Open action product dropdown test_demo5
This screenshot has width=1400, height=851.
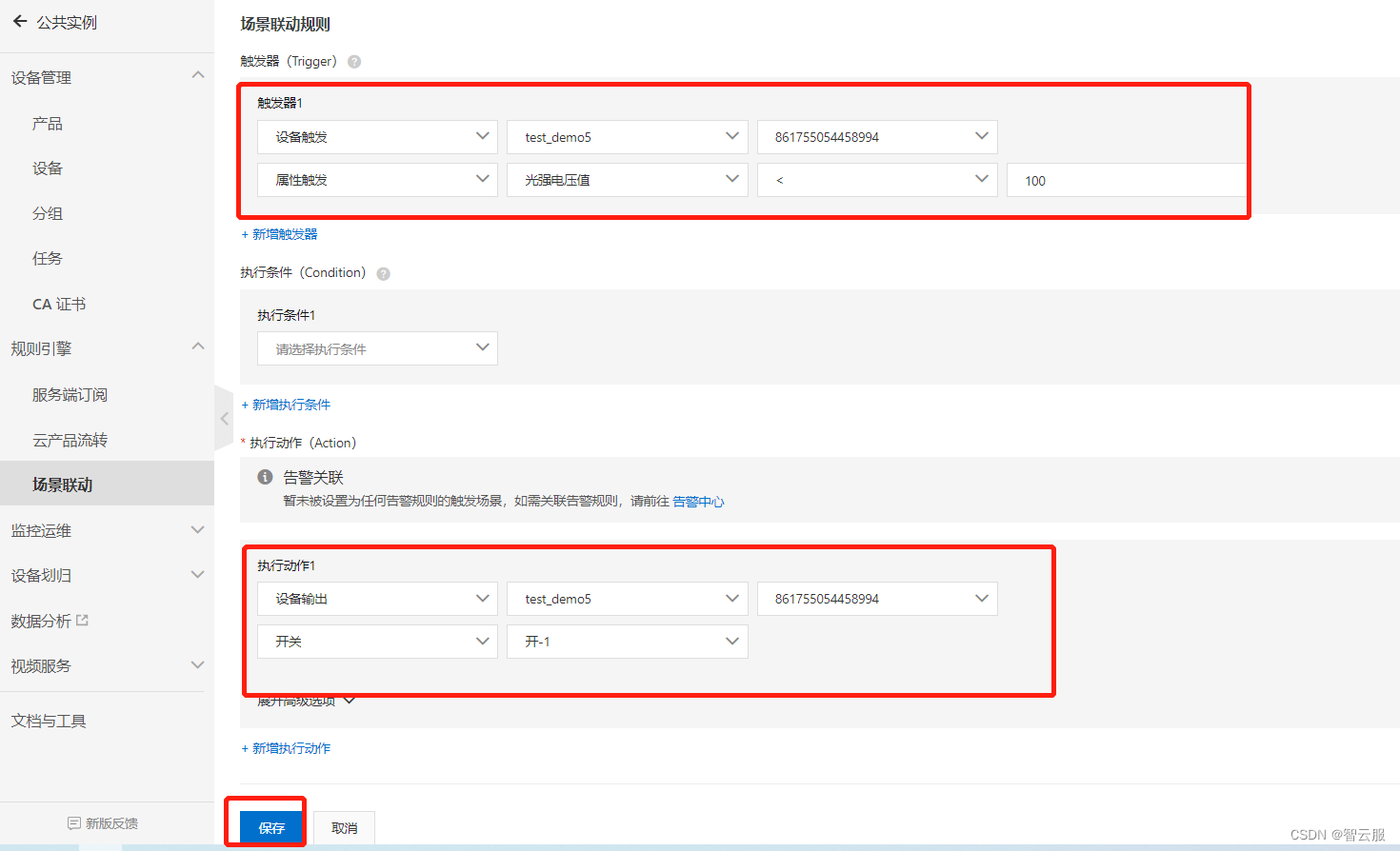628,599
